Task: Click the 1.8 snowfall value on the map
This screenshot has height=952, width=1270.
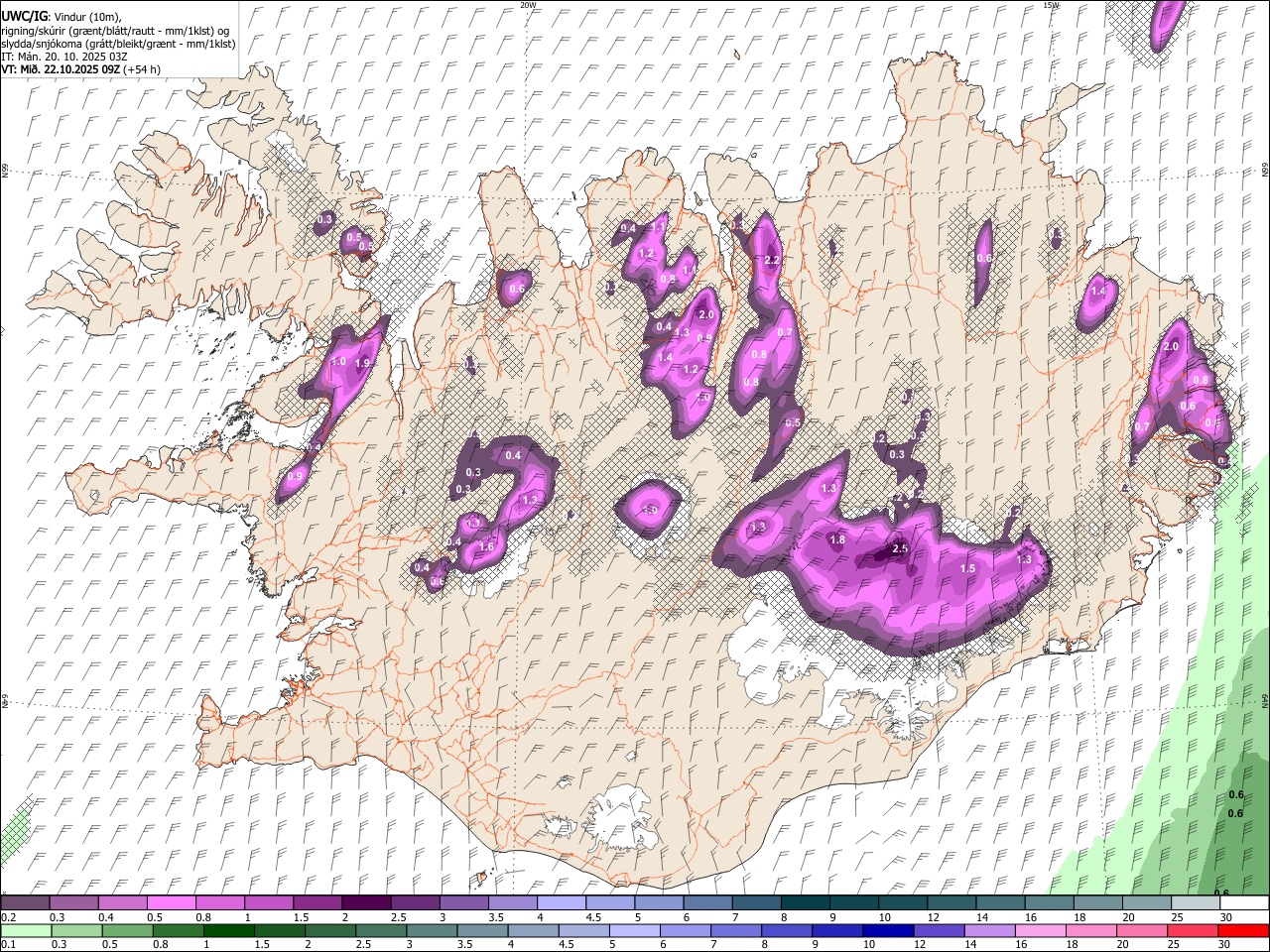Action: [x=837, y=540]
